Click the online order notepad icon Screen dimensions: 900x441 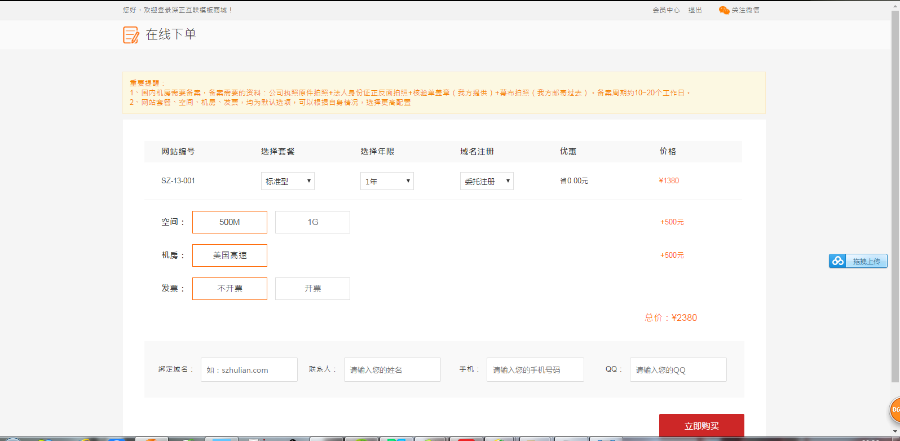131,34
